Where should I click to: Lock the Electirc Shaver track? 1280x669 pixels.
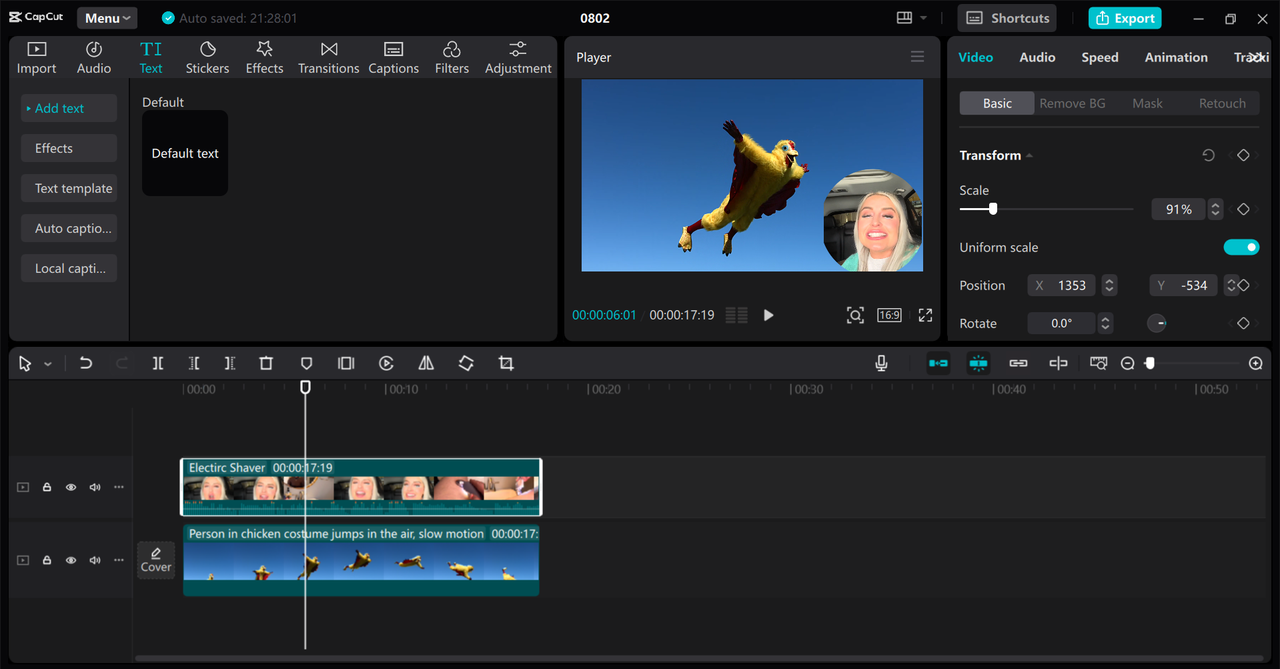point(47,487)
